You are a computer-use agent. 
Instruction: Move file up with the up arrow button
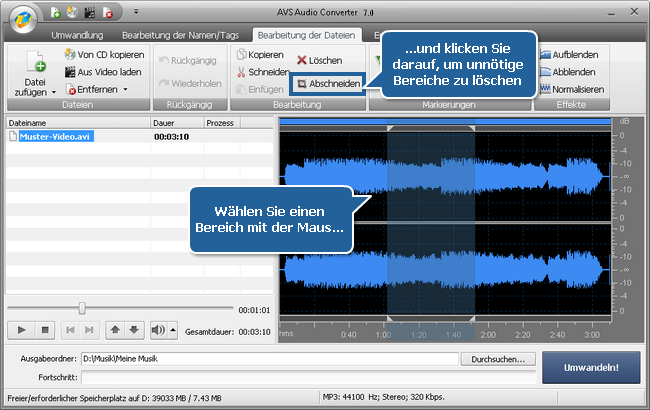(115, 330)
